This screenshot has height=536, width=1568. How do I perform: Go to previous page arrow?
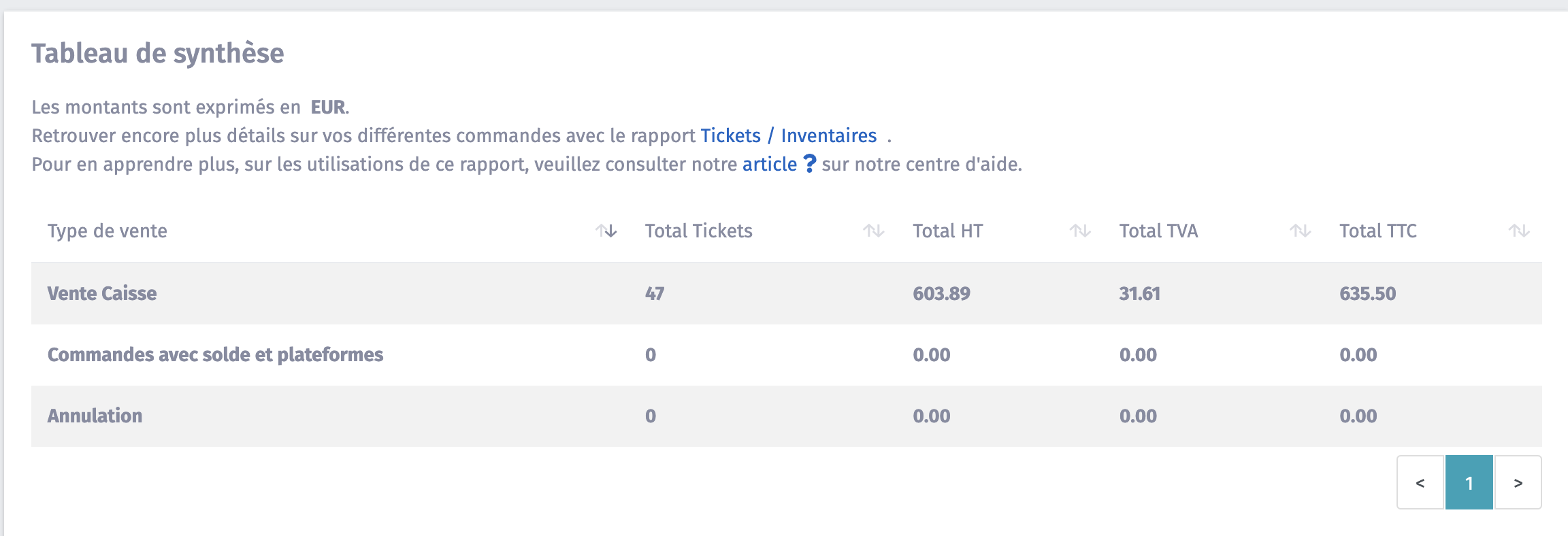[x=1420, y=482]
